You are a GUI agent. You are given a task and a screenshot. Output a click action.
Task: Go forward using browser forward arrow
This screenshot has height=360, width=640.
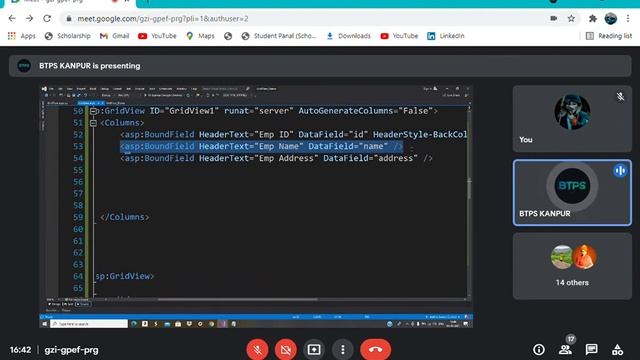(29, 18)
